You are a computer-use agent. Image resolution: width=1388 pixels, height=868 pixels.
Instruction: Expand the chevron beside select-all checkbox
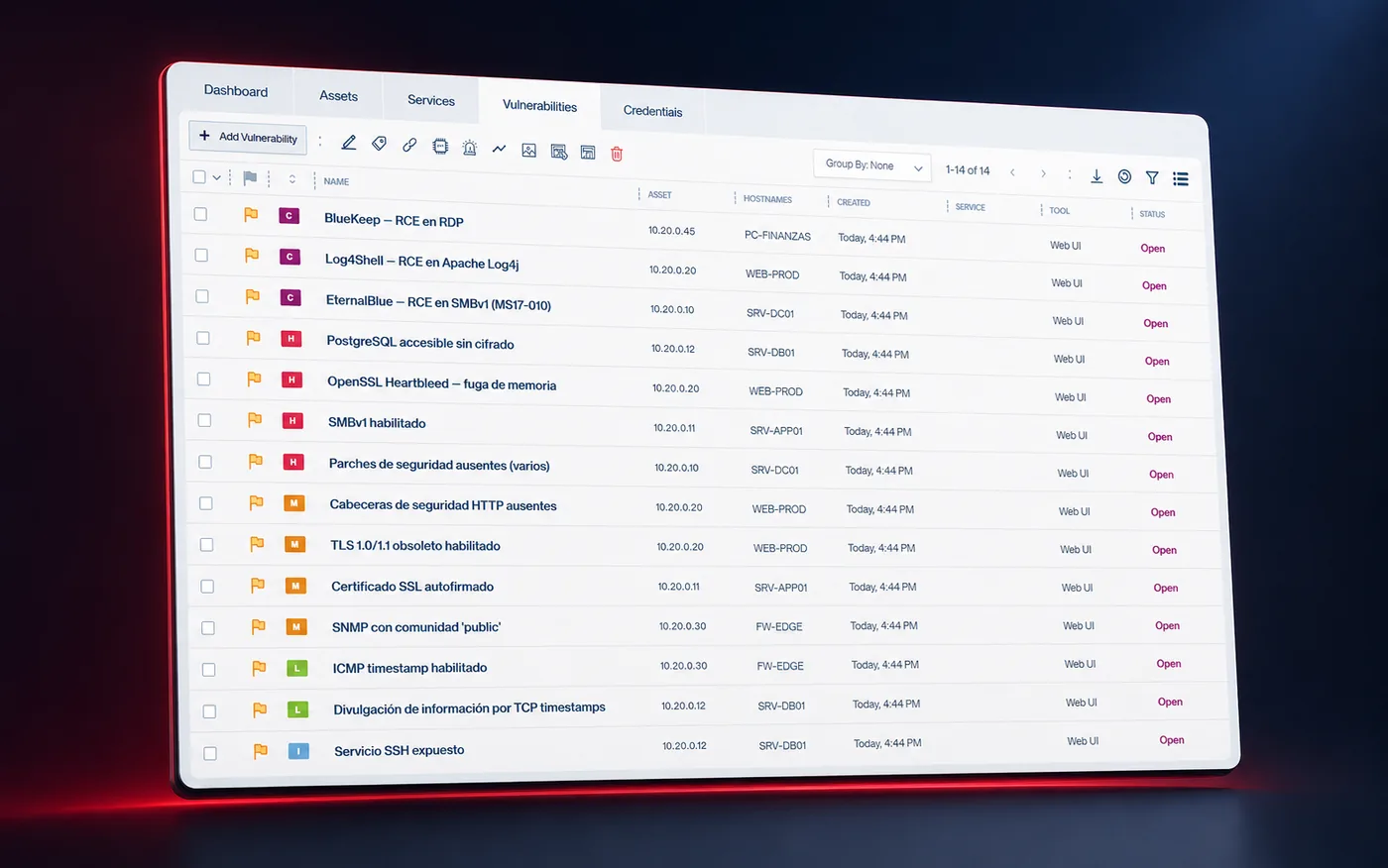(x=216, y=177)
